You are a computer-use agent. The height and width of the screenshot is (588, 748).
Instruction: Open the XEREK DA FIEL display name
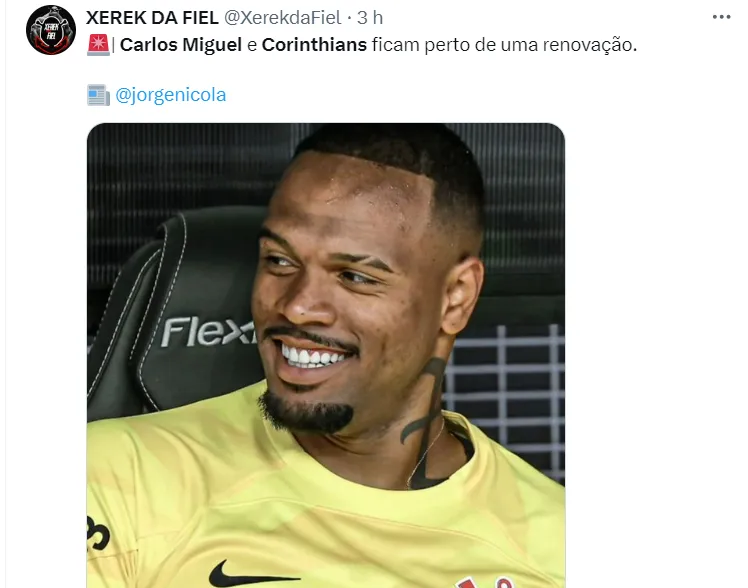(x=152, y=18)
